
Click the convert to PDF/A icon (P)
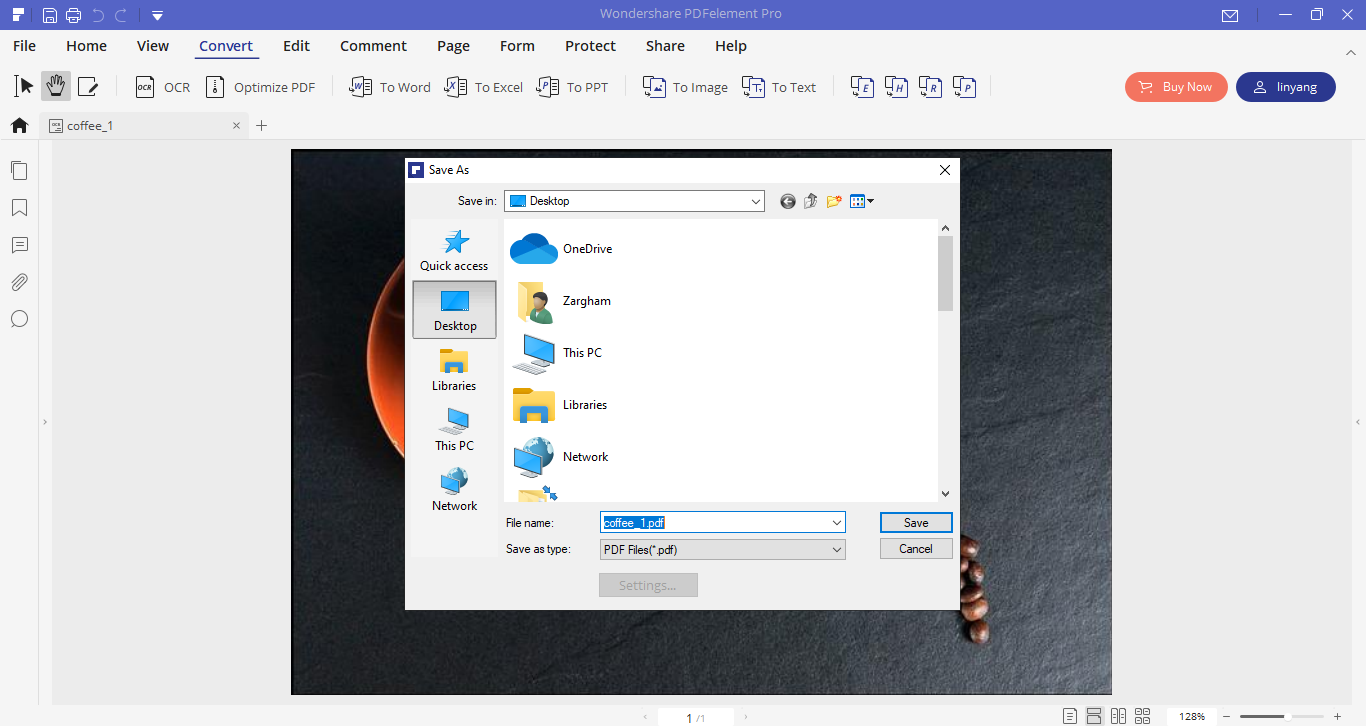tap(964, 87)
